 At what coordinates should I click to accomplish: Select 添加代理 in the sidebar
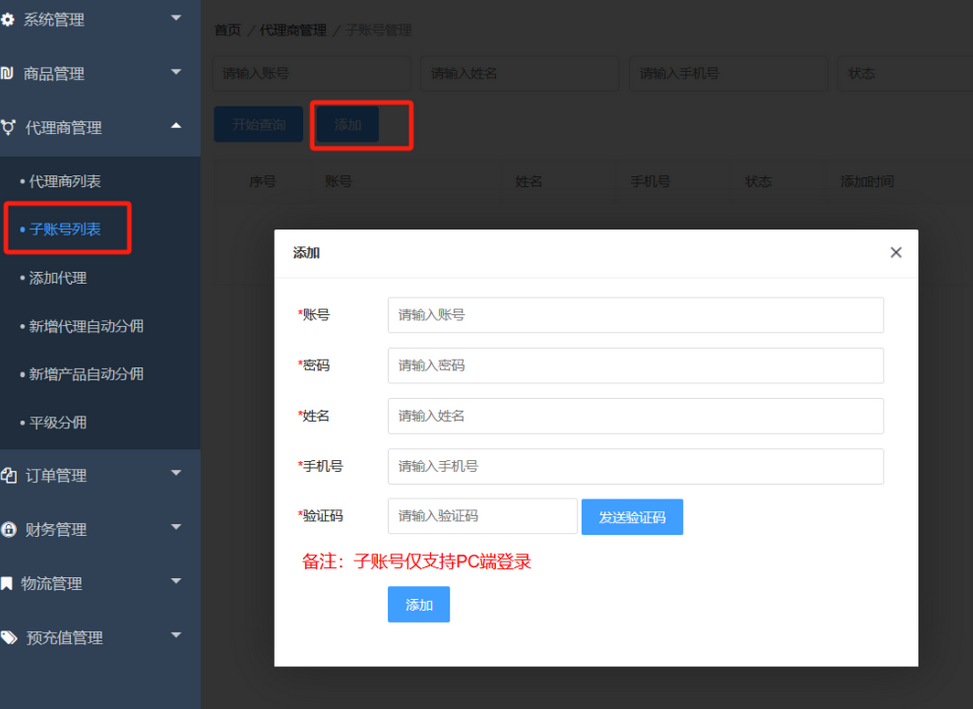pyautogui.click(x=65, y=278)
